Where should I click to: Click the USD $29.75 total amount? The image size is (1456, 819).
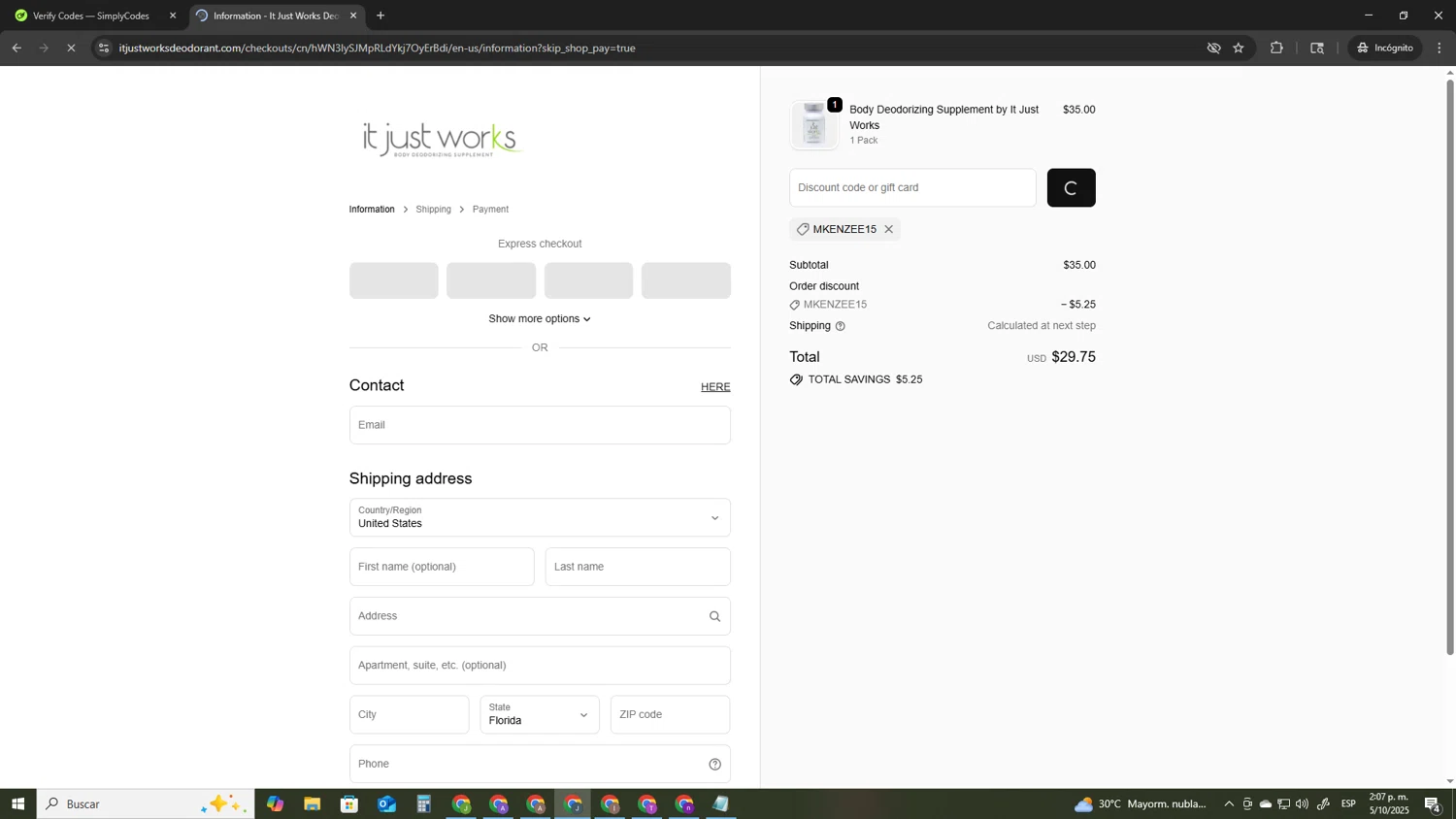(x=1061, y=358)
